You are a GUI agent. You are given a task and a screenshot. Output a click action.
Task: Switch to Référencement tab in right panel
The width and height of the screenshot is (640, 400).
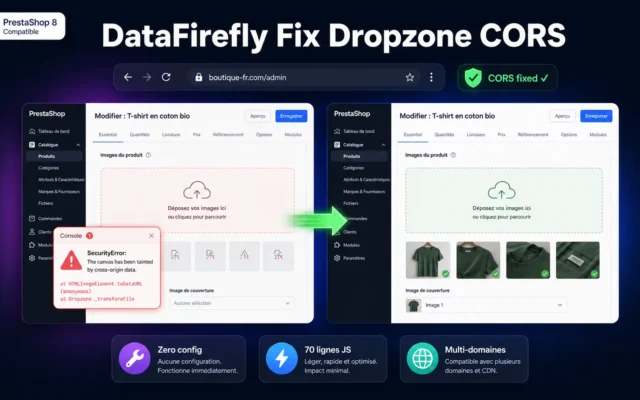coord(533,135)
